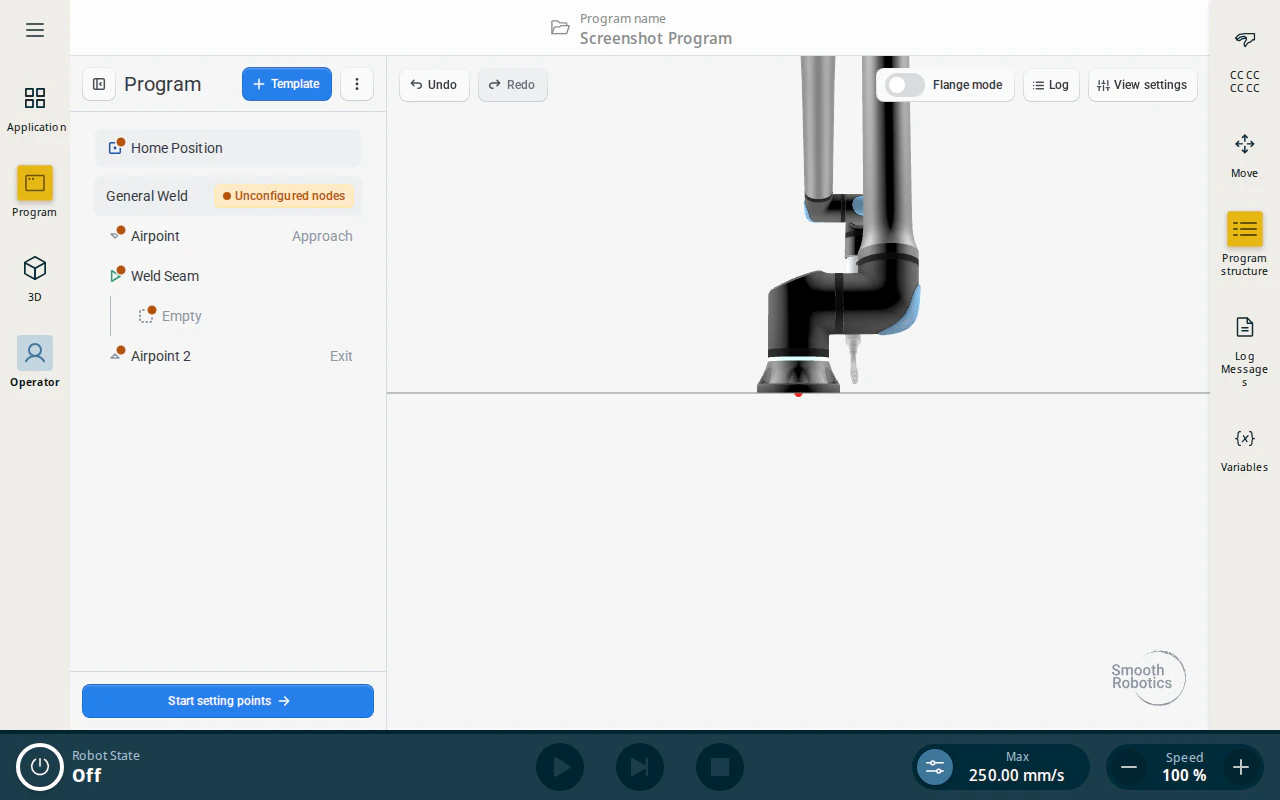Open the Variables panel
1280x800 pixels.
click(1245, 449)
